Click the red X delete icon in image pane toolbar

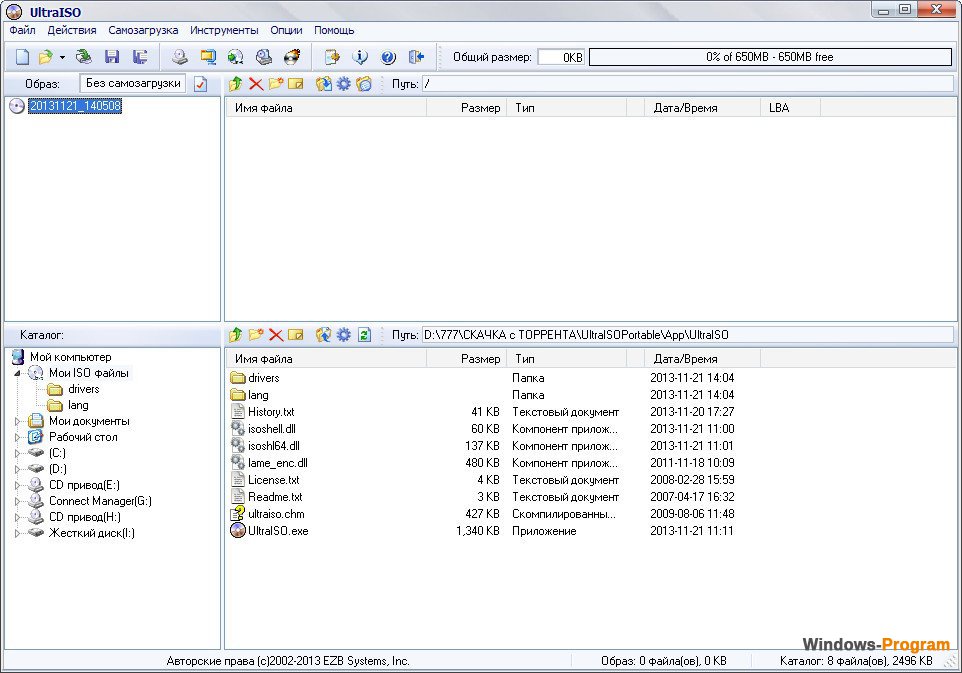pyautogui.click(x=256, y=84)
